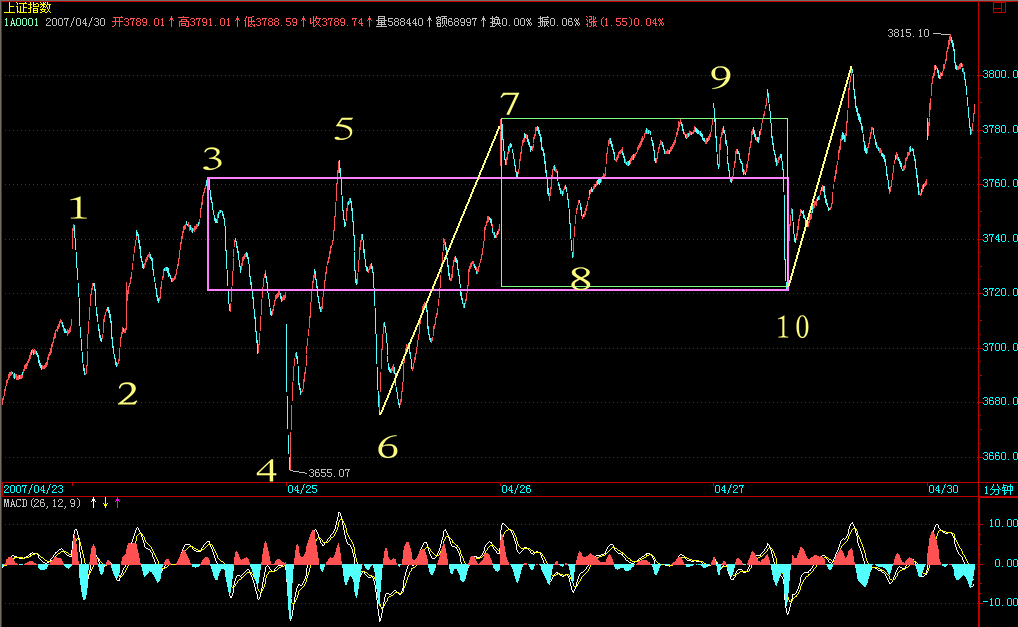Select the 04/26 date marker
The height and width of the screenshot is (627, 1018).
tap(516, 489)
